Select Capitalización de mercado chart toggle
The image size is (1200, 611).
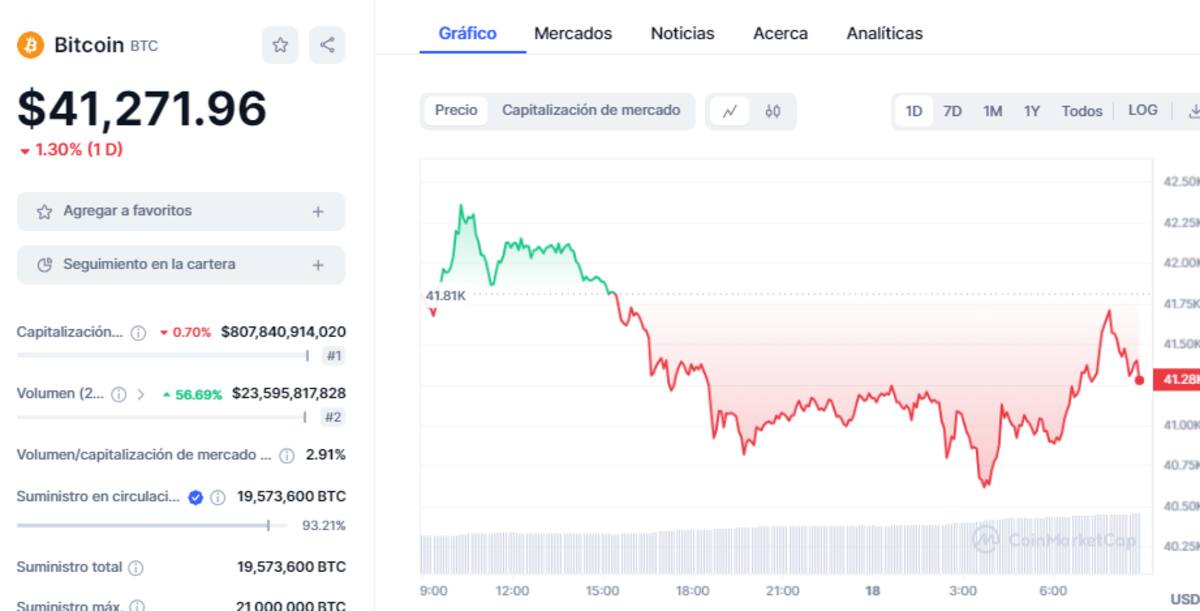[x=591, y=110]
